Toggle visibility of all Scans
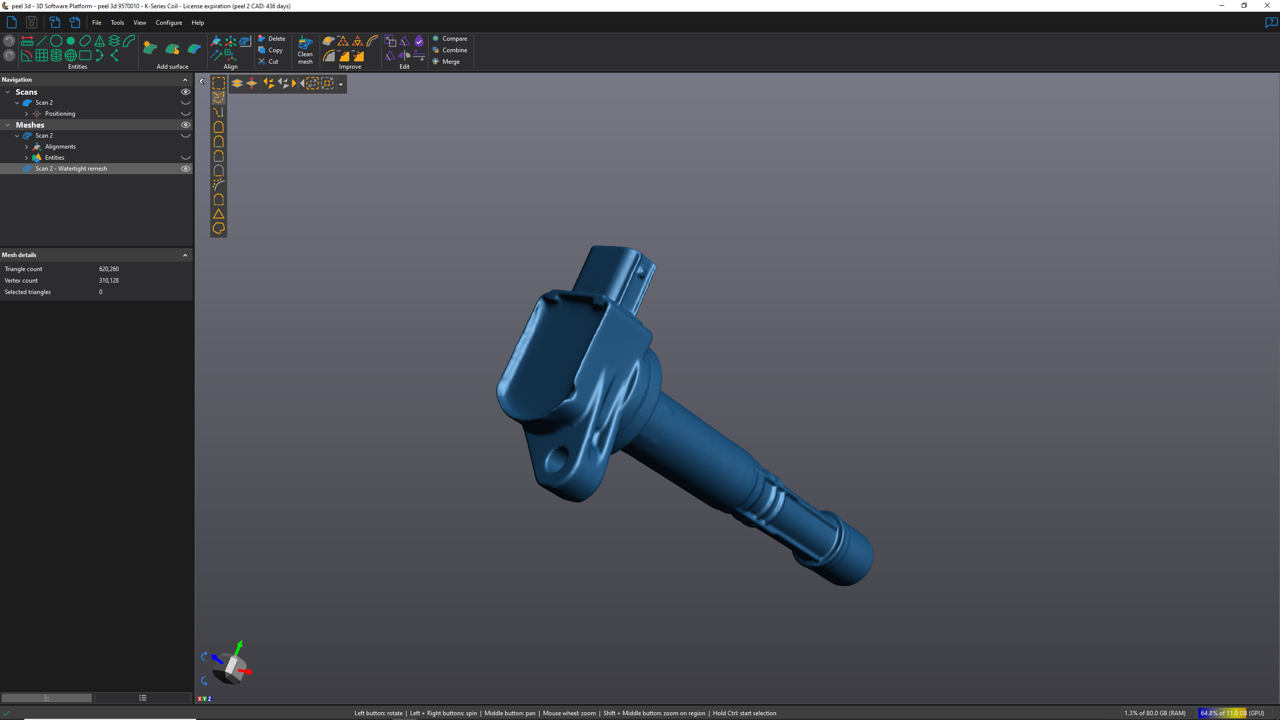 (x=185, y=92)
